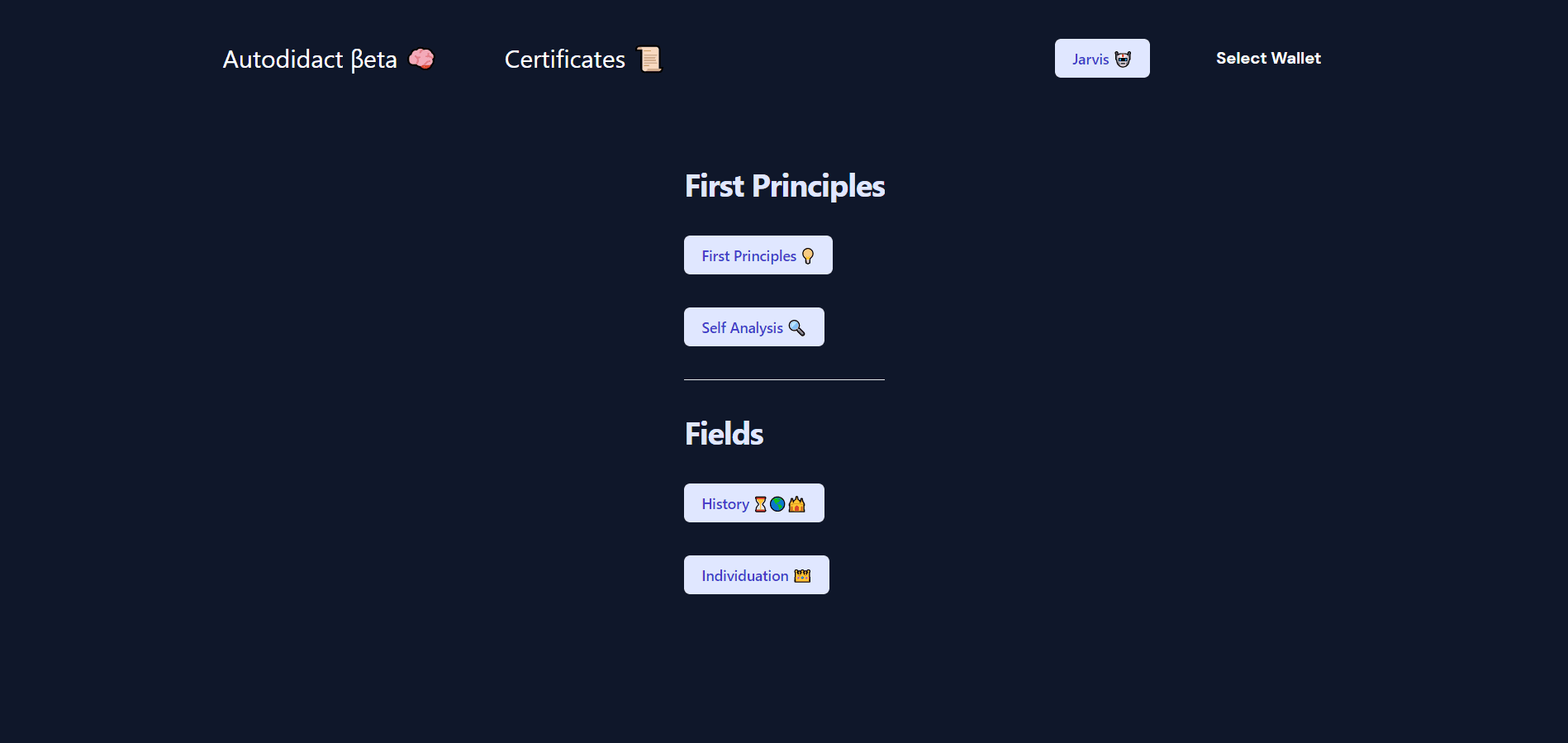Click the globe icon on History button

pyautogui.click(x=777, y=504)
